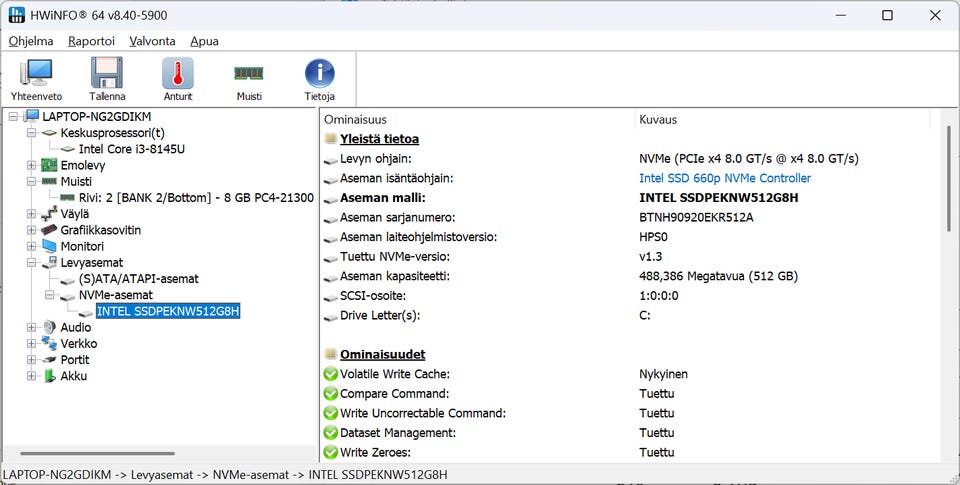Click the Väylä bus icon
Screen dimensions: 960x485
coord(49,214)
